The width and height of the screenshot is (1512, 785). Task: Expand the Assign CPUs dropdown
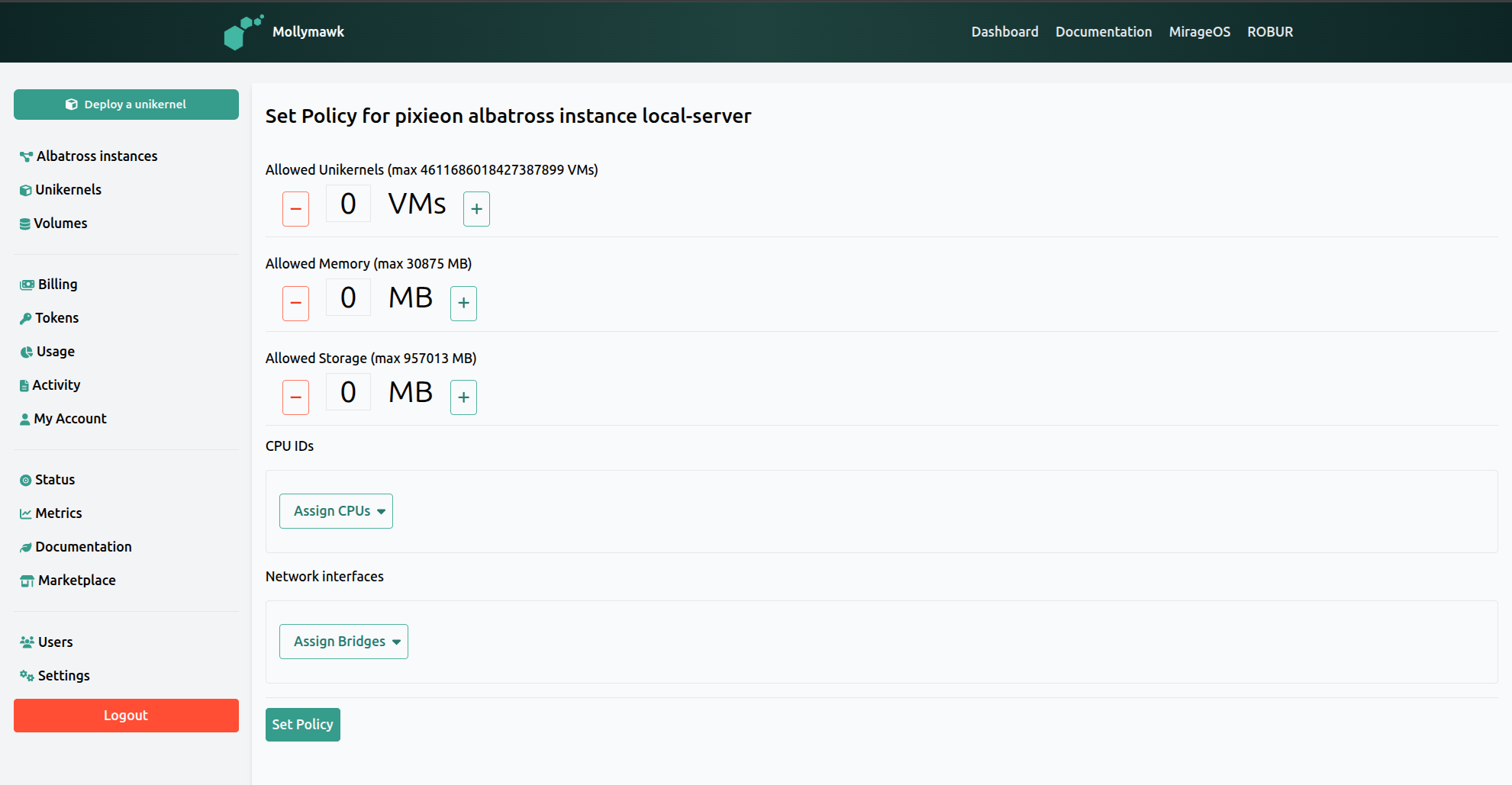point(336,510)
